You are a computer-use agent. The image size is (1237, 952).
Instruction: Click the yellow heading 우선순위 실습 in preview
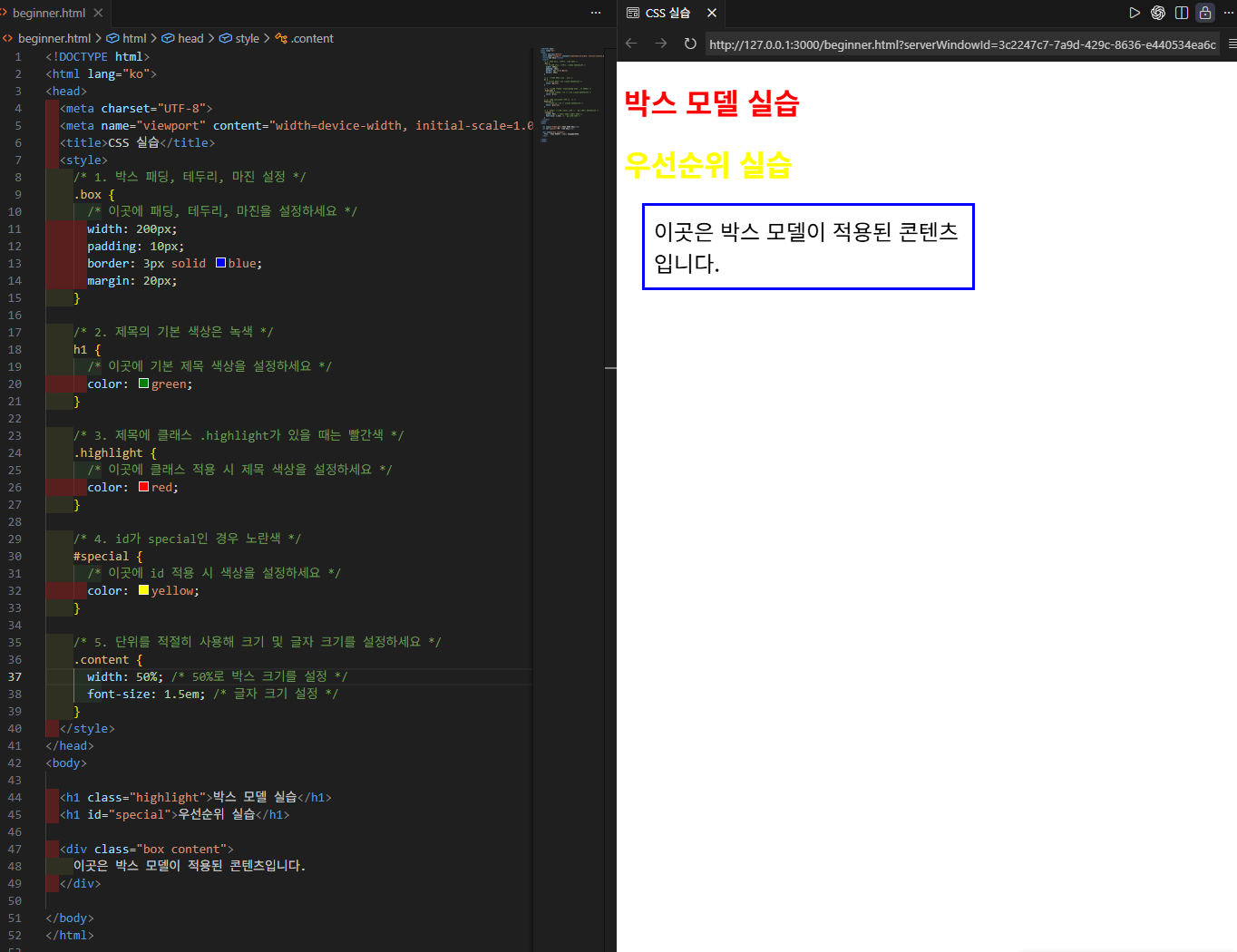pos(708,164)
